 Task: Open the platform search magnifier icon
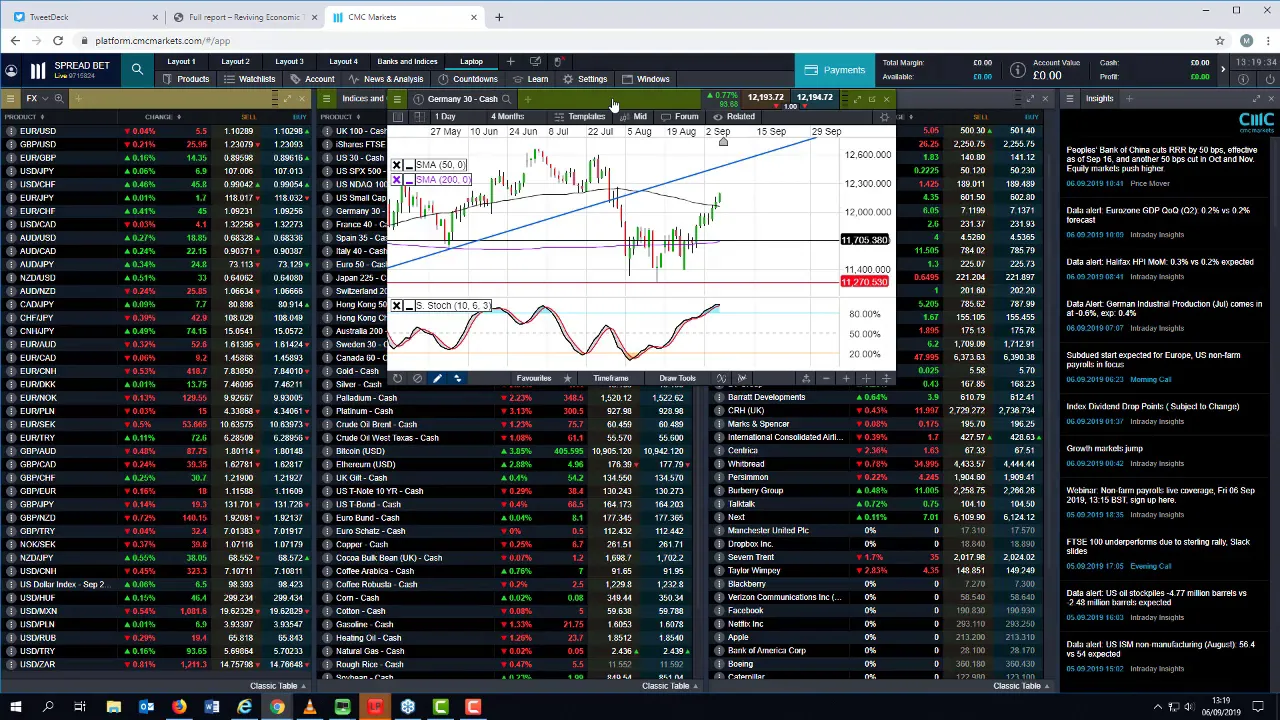[x=137, y=69]
